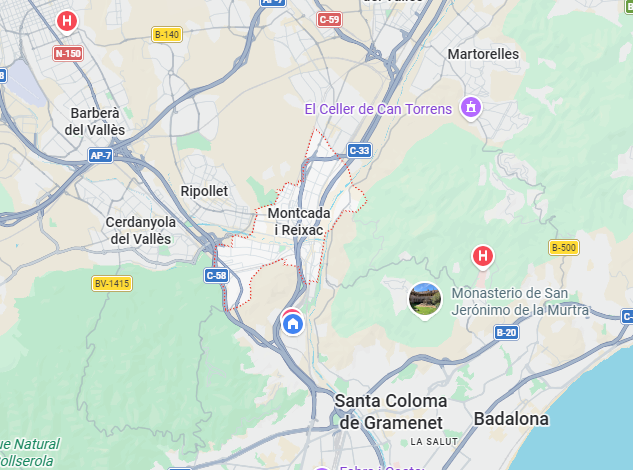Click the B-500 road badge

click(564, 248)
